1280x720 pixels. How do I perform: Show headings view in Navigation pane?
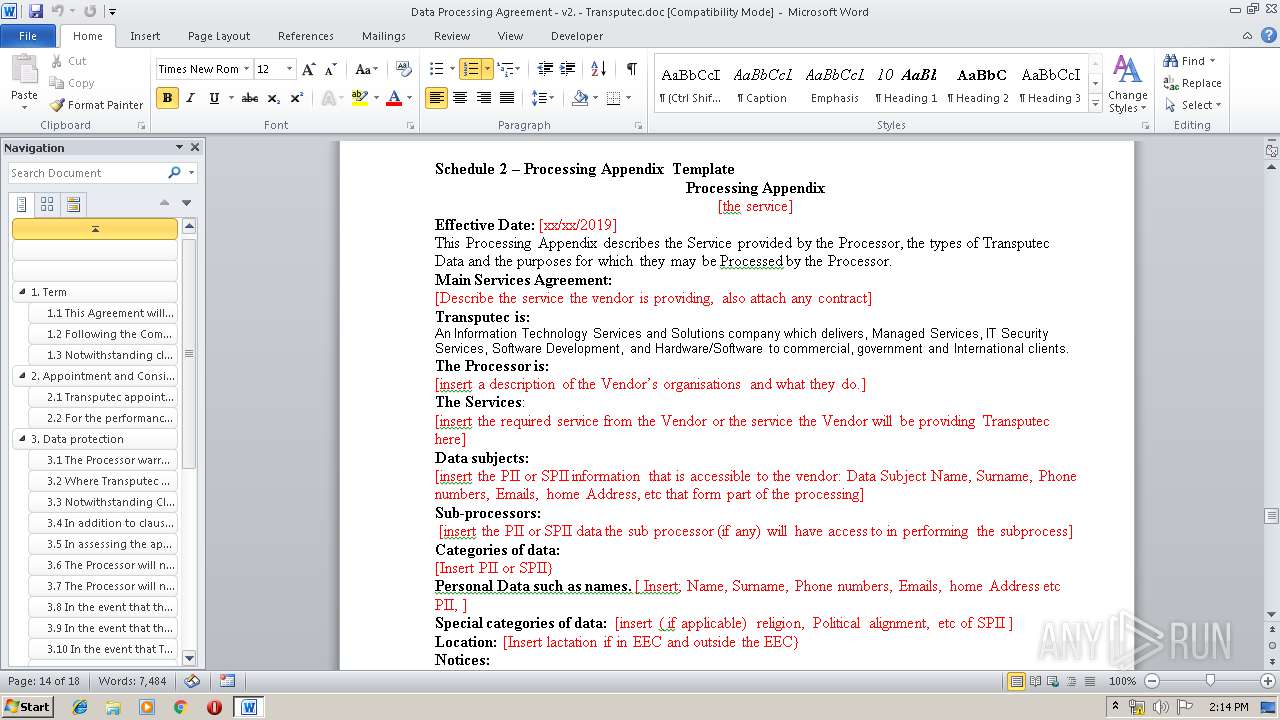pos(22,204)
